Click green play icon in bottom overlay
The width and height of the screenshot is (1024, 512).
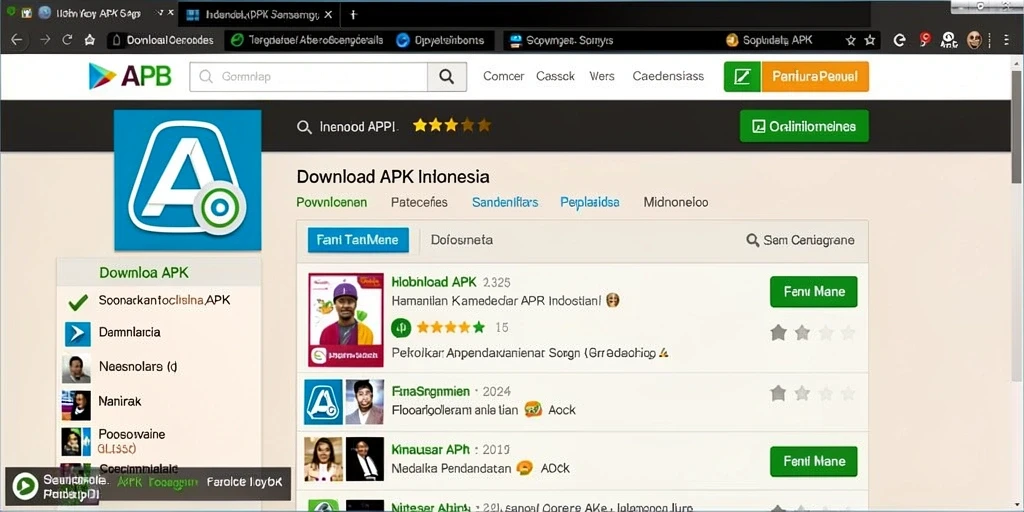(x=25, y=487)
